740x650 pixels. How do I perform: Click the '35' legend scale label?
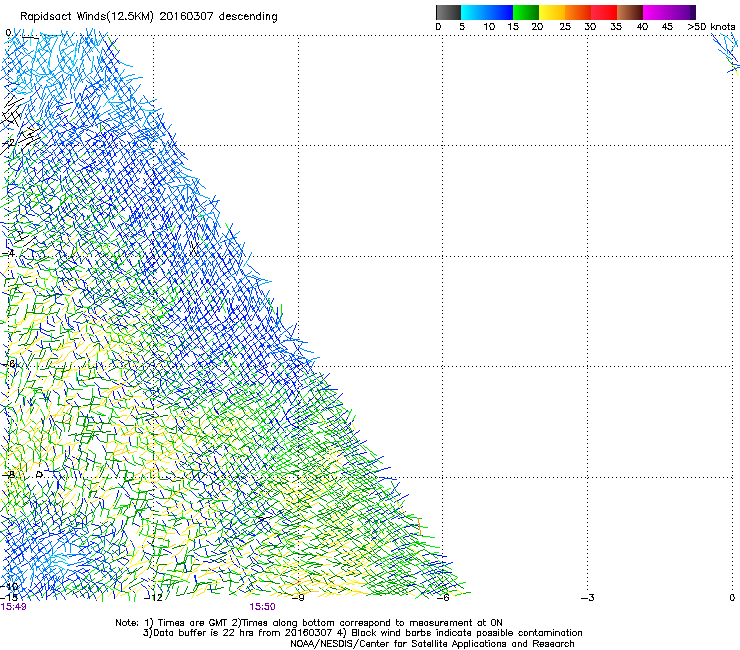[x=616, y=27]
